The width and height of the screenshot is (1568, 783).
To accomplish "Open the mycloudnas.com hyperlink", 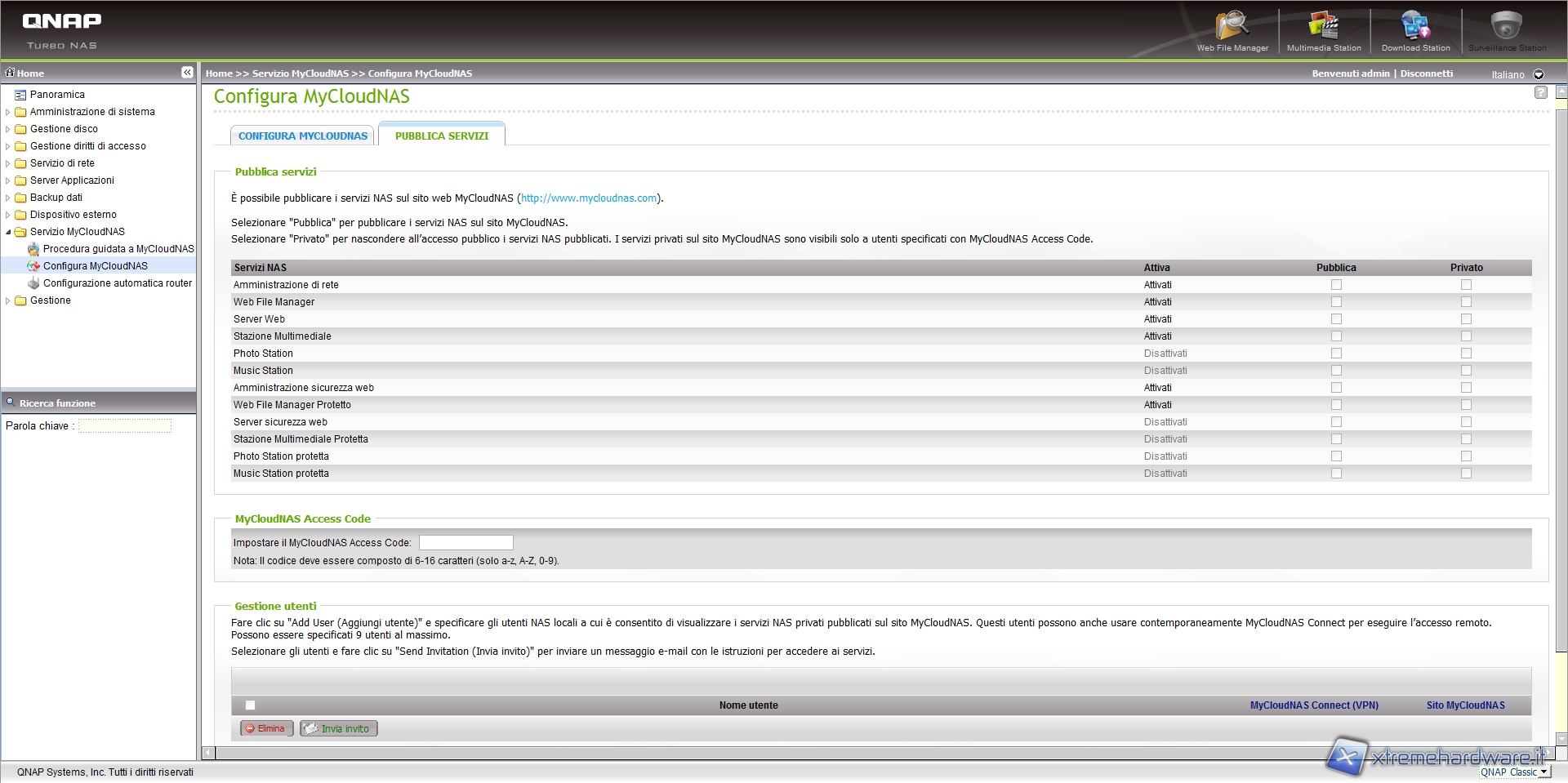I will pos(589,198).
